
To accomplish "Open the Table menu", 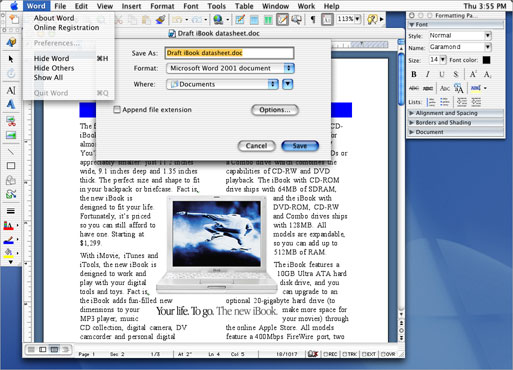I will tap(244, 6).
